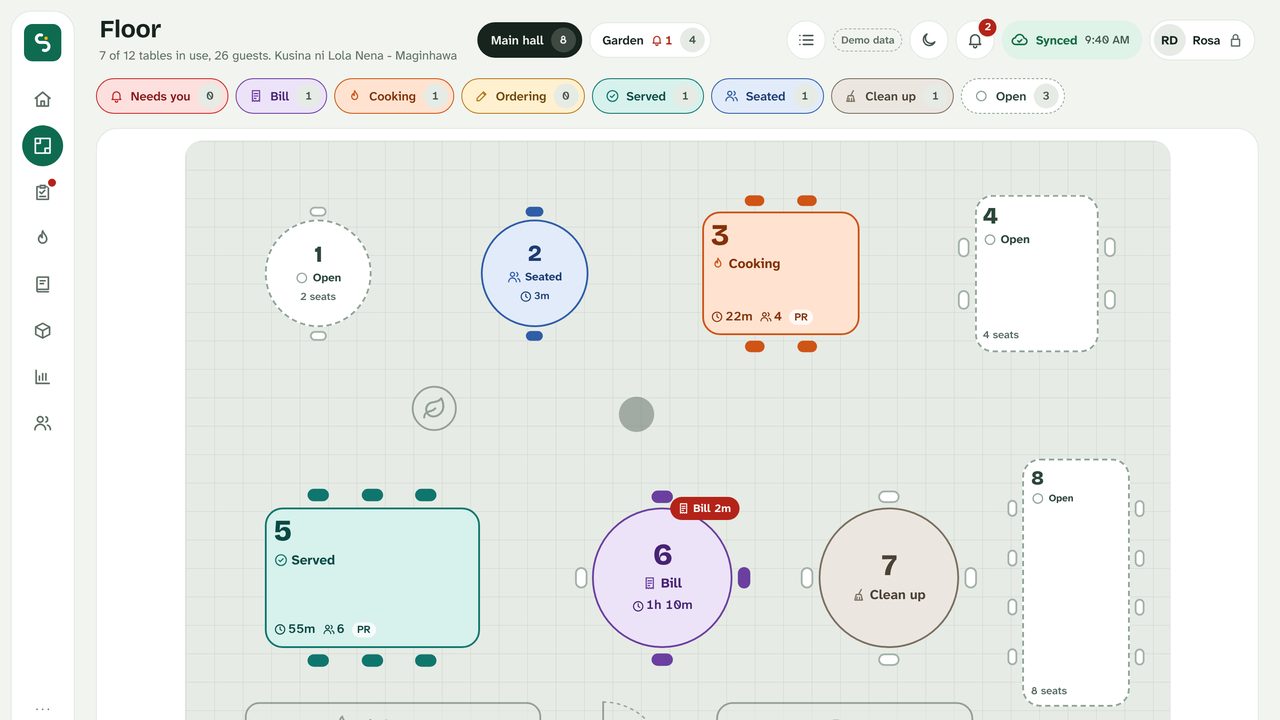Toggle the Needs you filter

(162, 96)
